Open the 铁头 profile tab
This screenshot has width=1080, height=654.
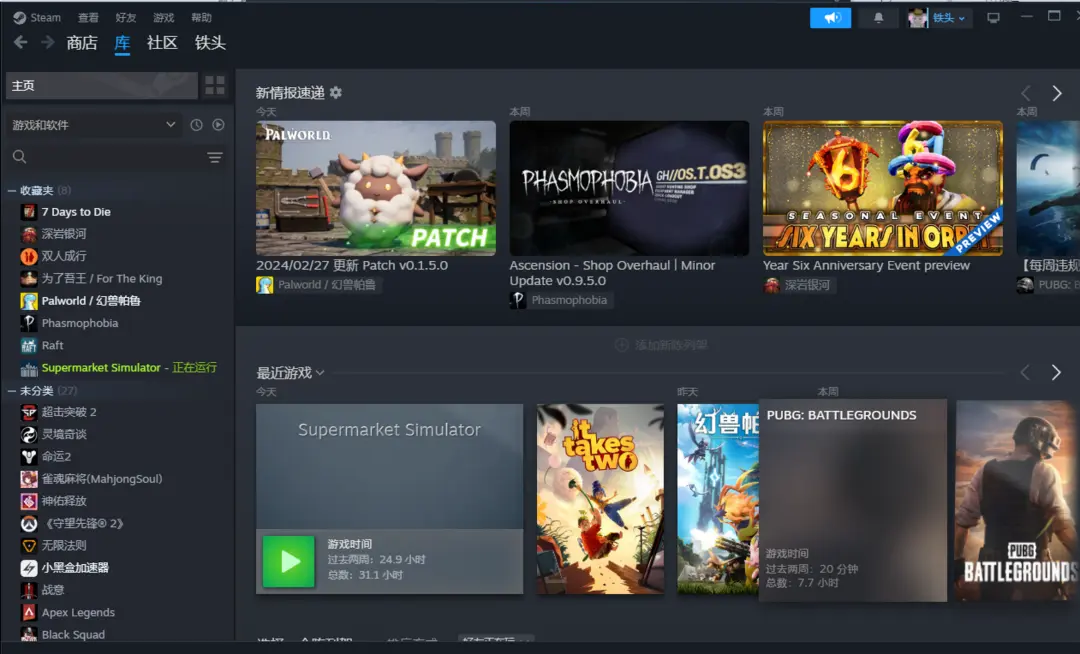tap(210, 43)
